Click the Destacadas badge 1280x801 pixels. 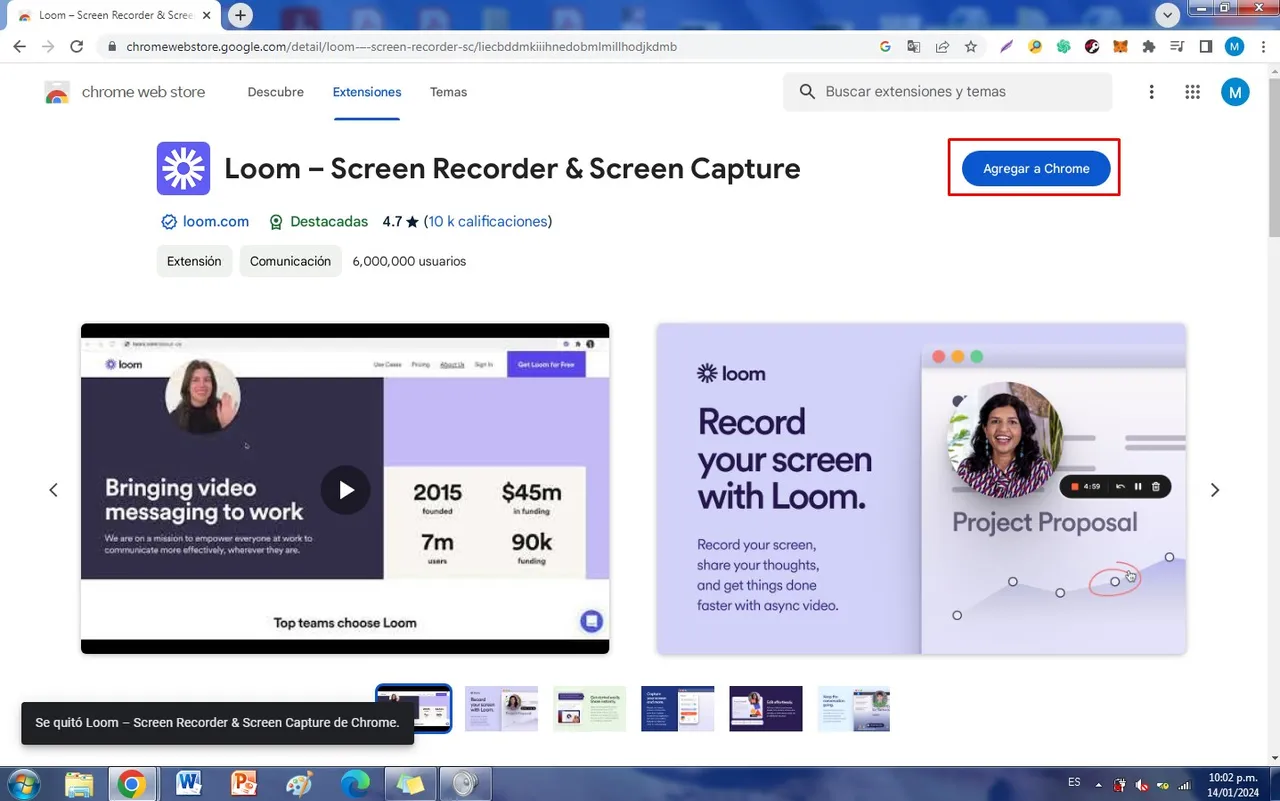click(318, 222)
